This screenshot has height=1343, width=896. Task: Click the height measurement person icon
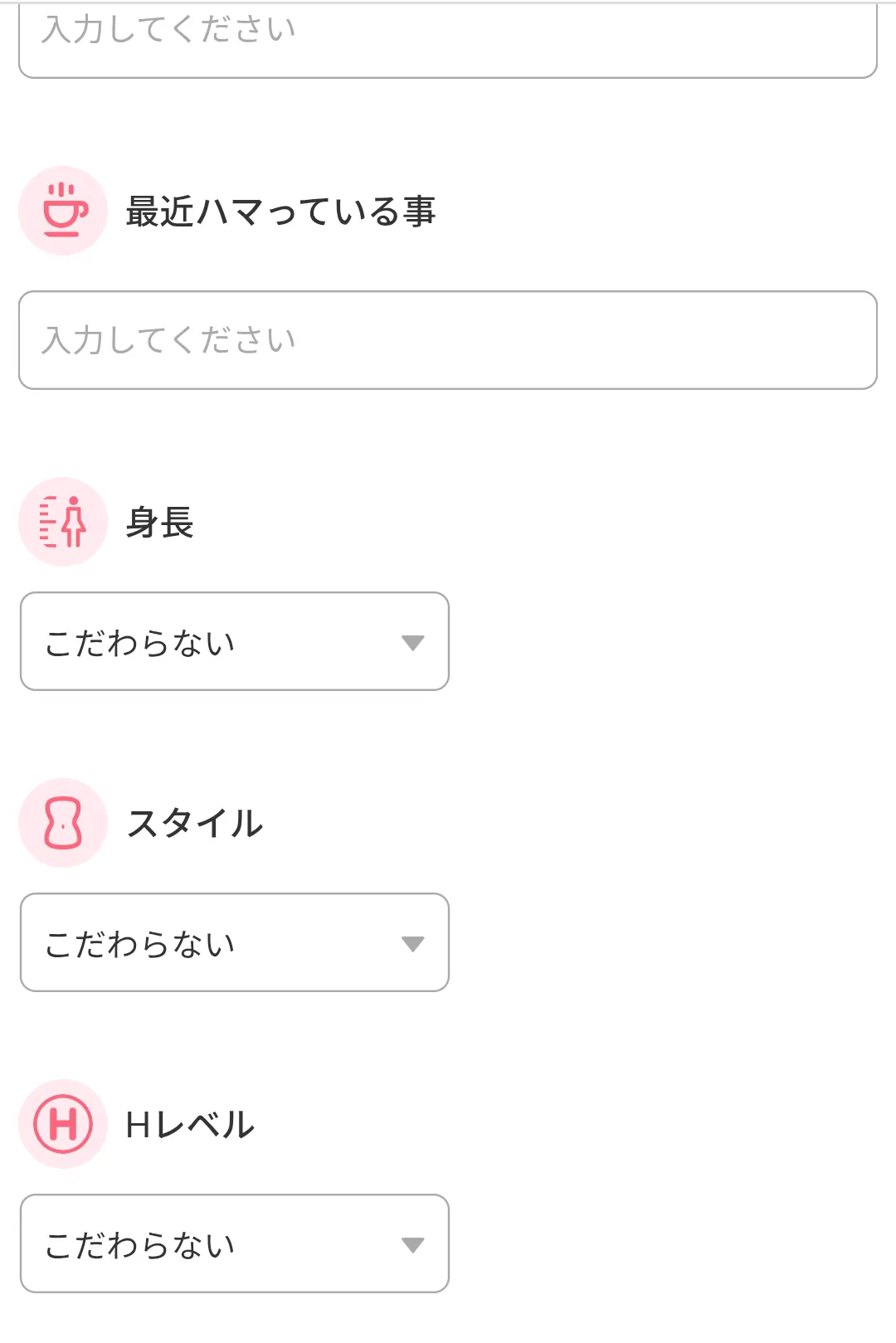[x=63, y=522]
